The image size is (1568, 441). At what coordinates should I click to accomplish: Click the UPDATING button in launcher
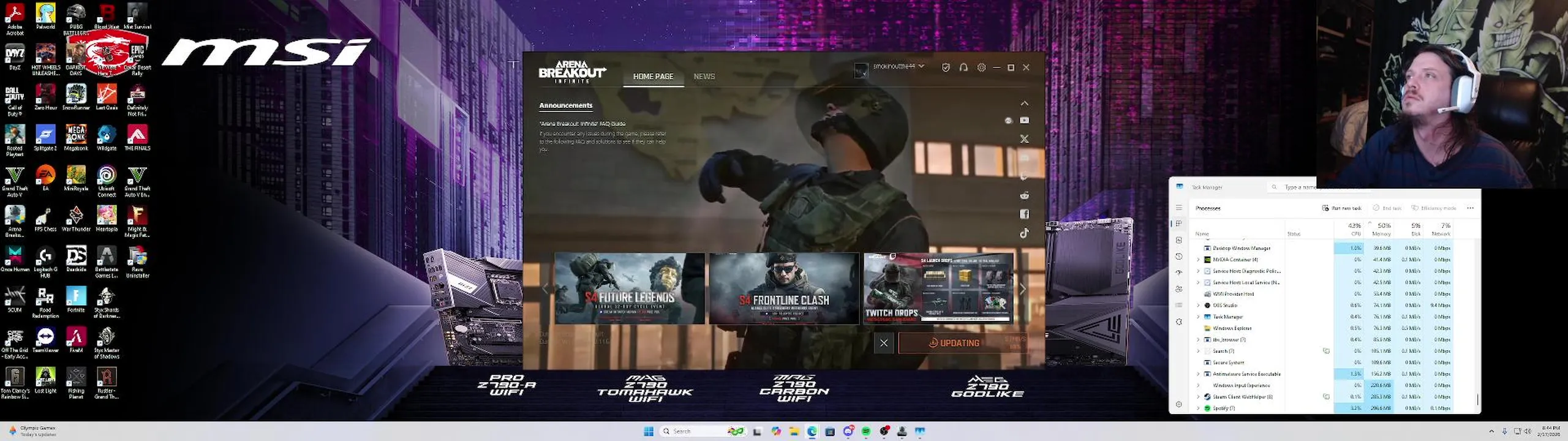(963, 343)
